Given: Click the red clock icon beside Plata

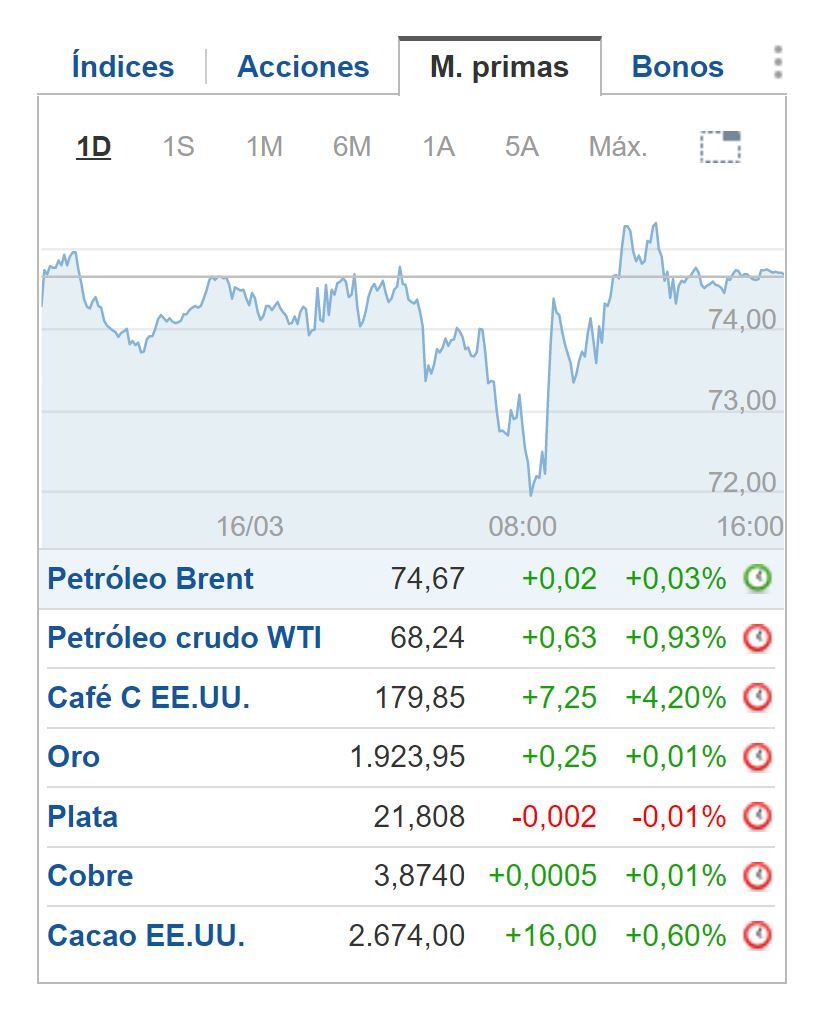Looking at the screenshot, I should (758, 816).
